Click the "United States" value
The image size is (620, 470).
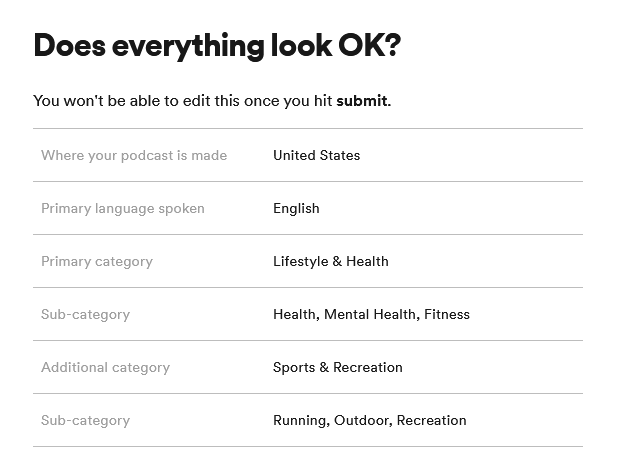(316, 155)
